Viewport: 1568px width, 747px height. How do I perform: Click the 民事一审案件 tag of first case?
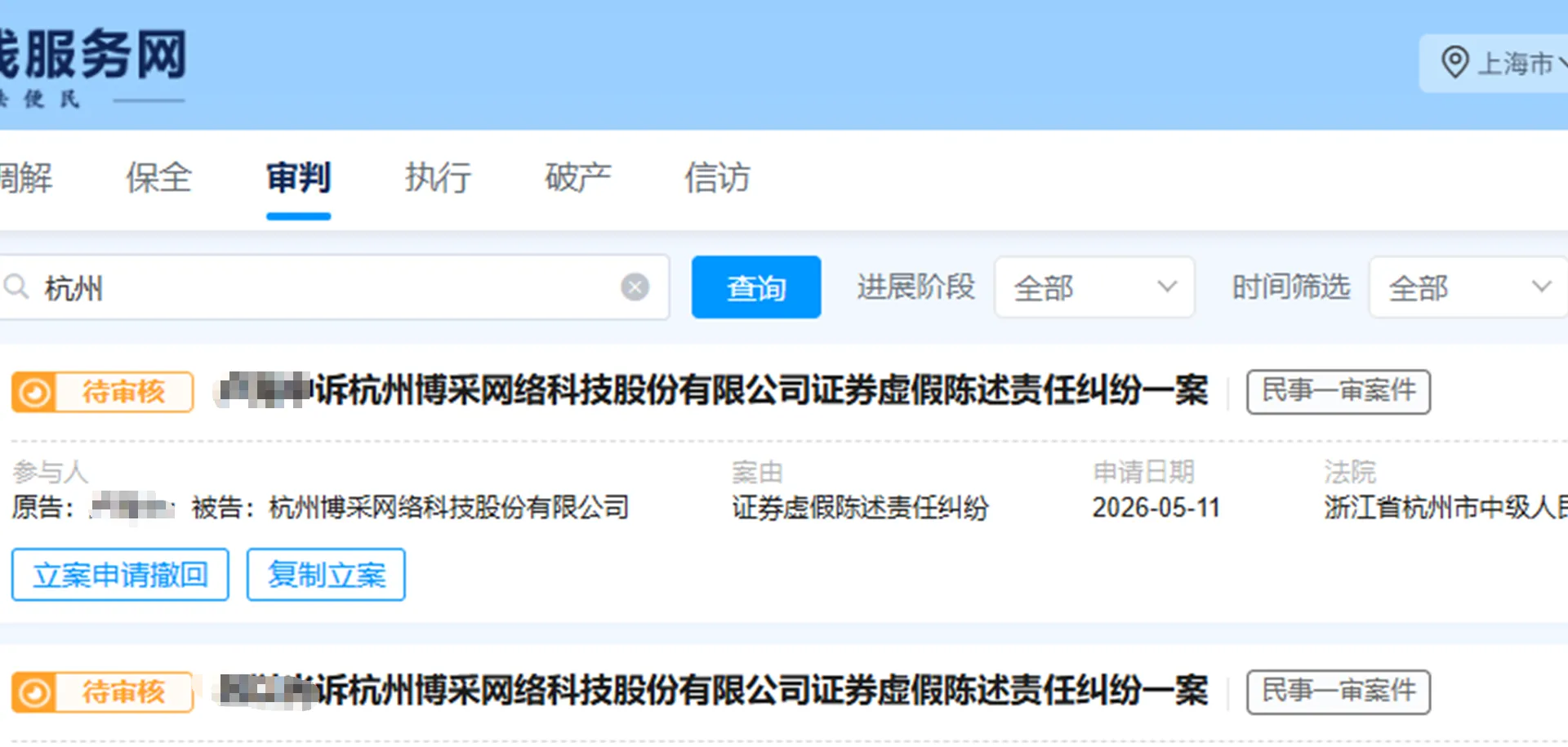pos(1339,392)
